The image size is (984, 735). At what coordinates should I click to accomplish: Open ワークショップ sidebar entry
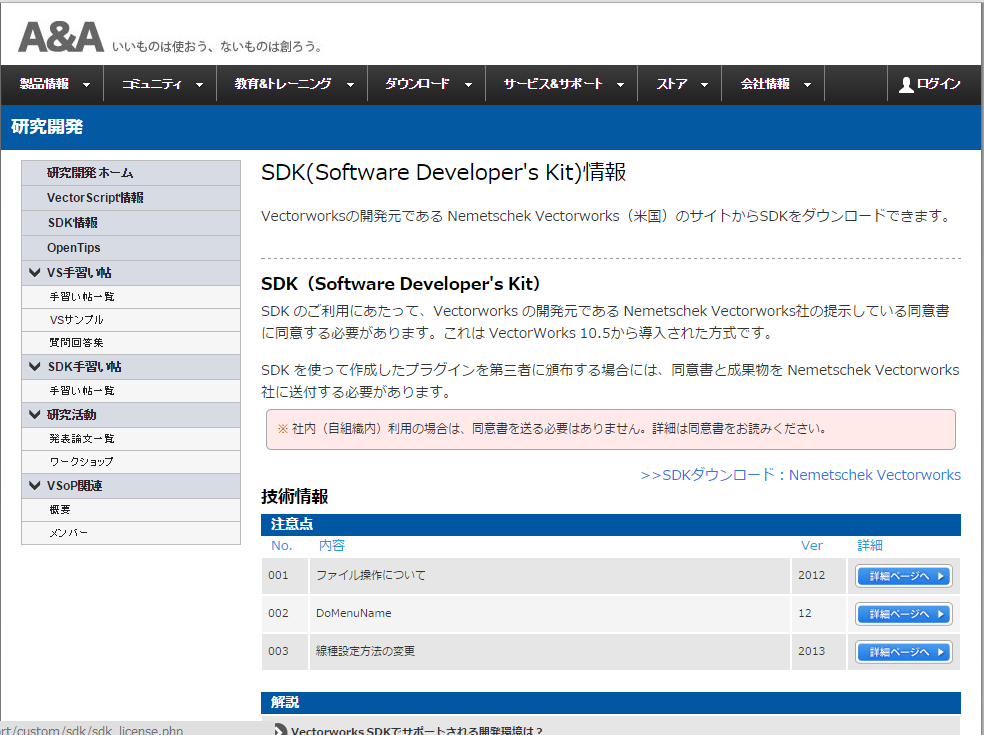[131, 462]
